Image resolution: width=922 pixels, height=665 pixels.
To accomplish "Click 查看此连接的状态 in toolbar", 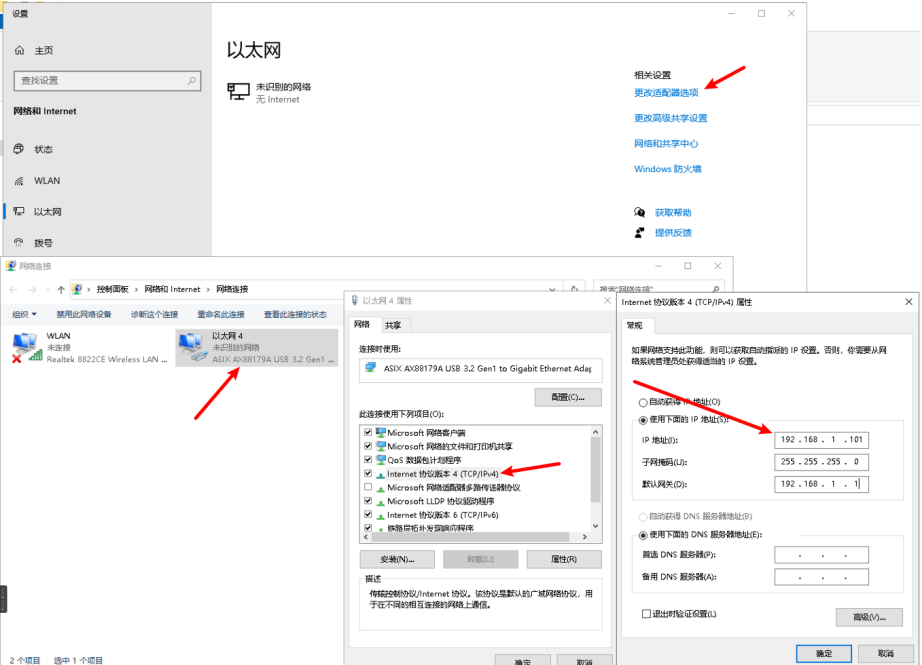I will pos(295,315).
